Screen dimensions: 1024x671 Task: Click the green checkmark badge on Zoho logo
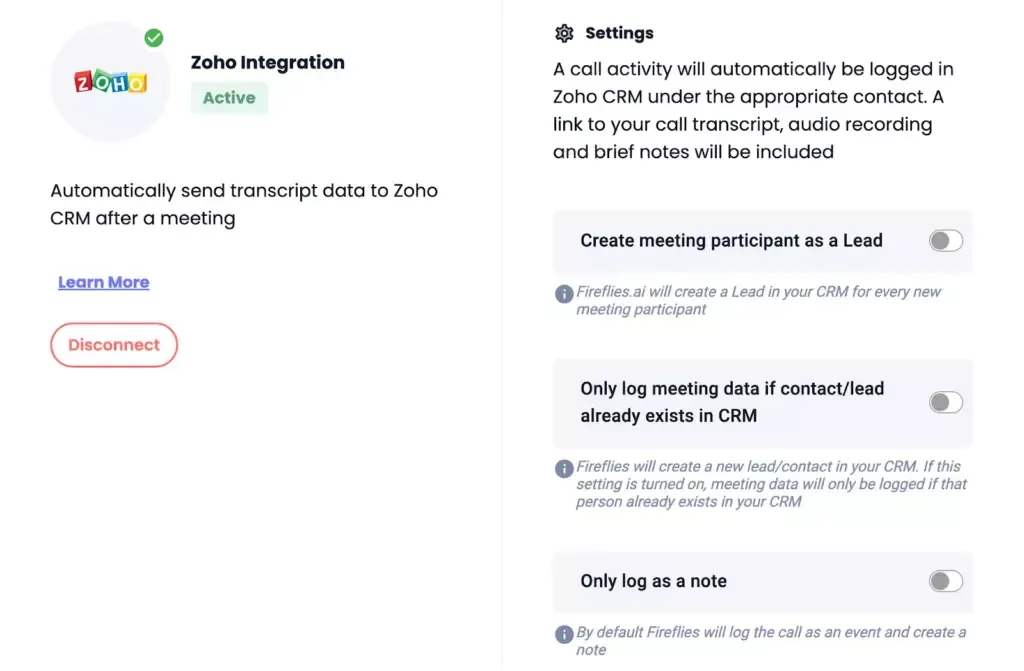[x=153, y=37]
